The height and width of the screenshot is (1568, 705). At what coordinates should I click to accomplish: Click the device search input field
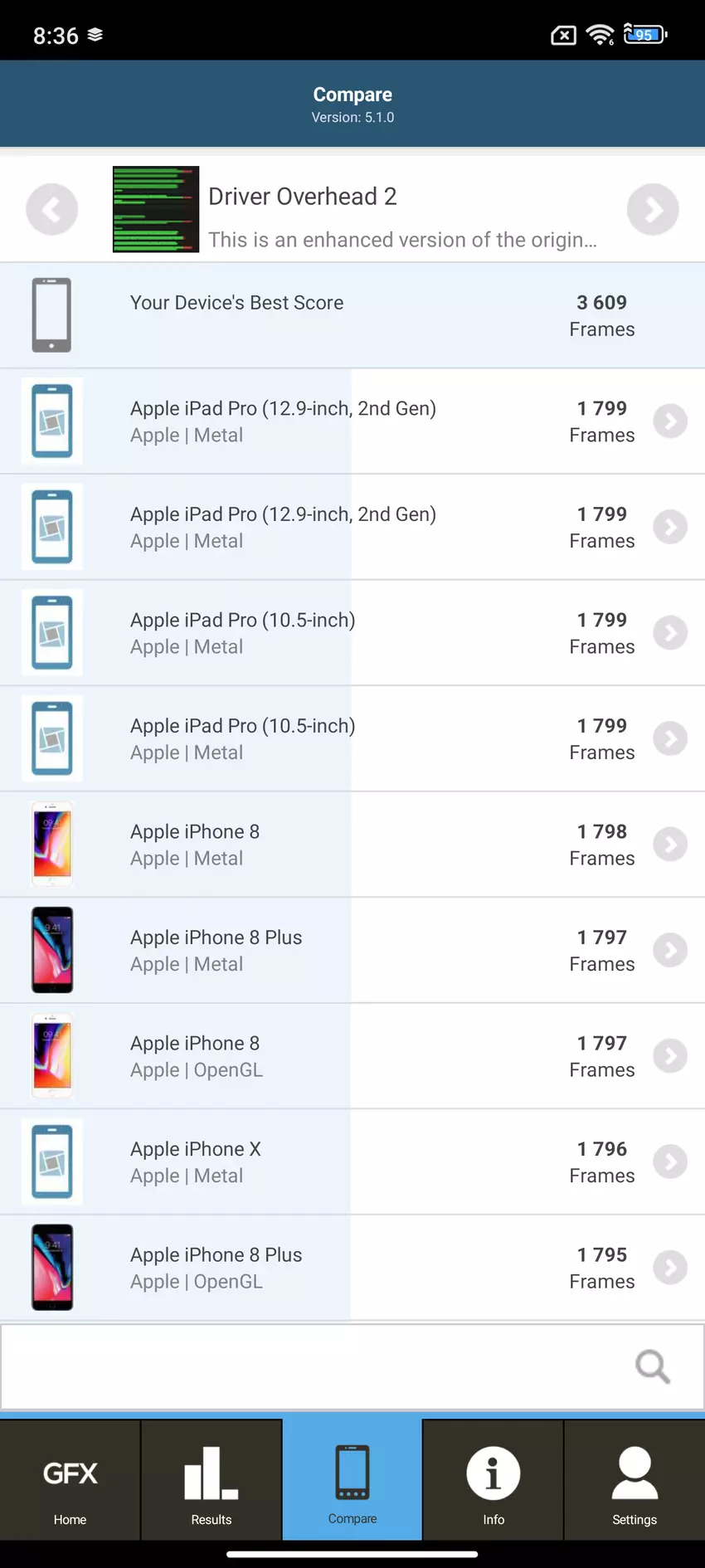315,1366
